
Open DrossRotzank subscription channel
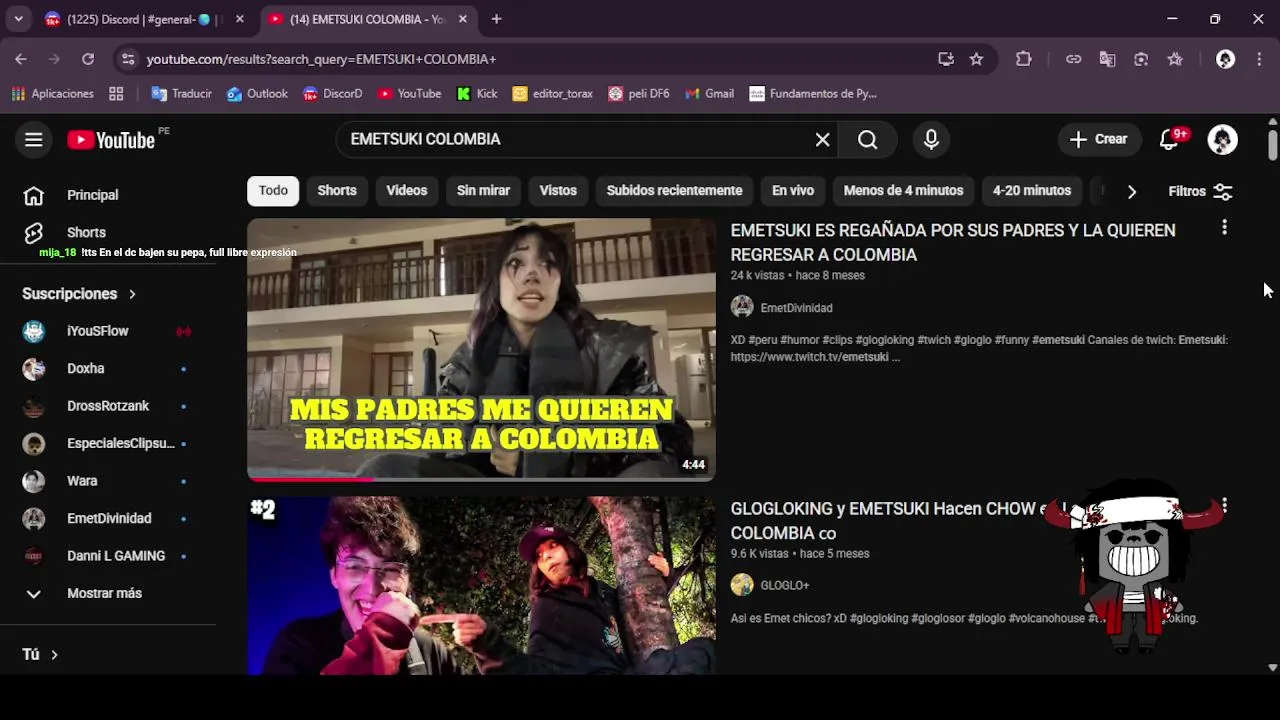pyautogui.click(x=108, y=406)
